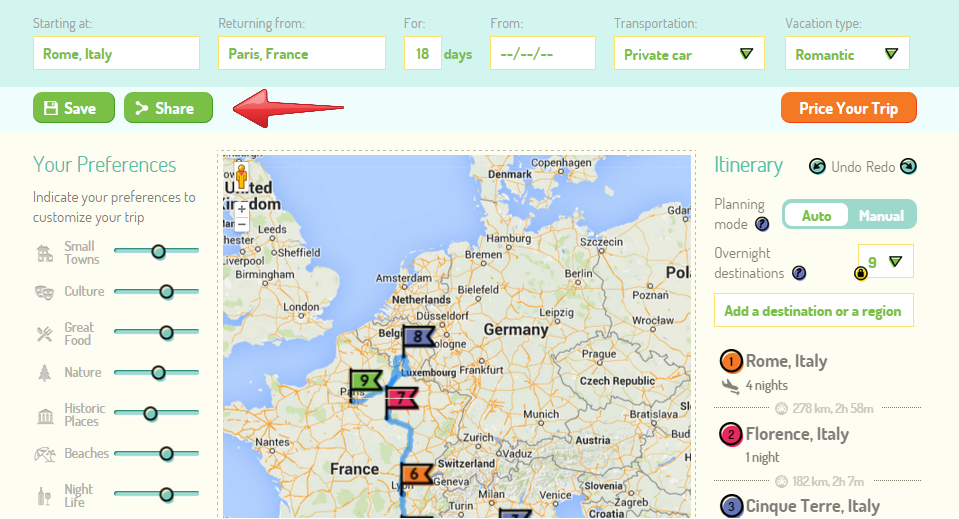Screen dimensions: 959x519
Task: Click the map zoom in plus button
Action: pos(242,210)
